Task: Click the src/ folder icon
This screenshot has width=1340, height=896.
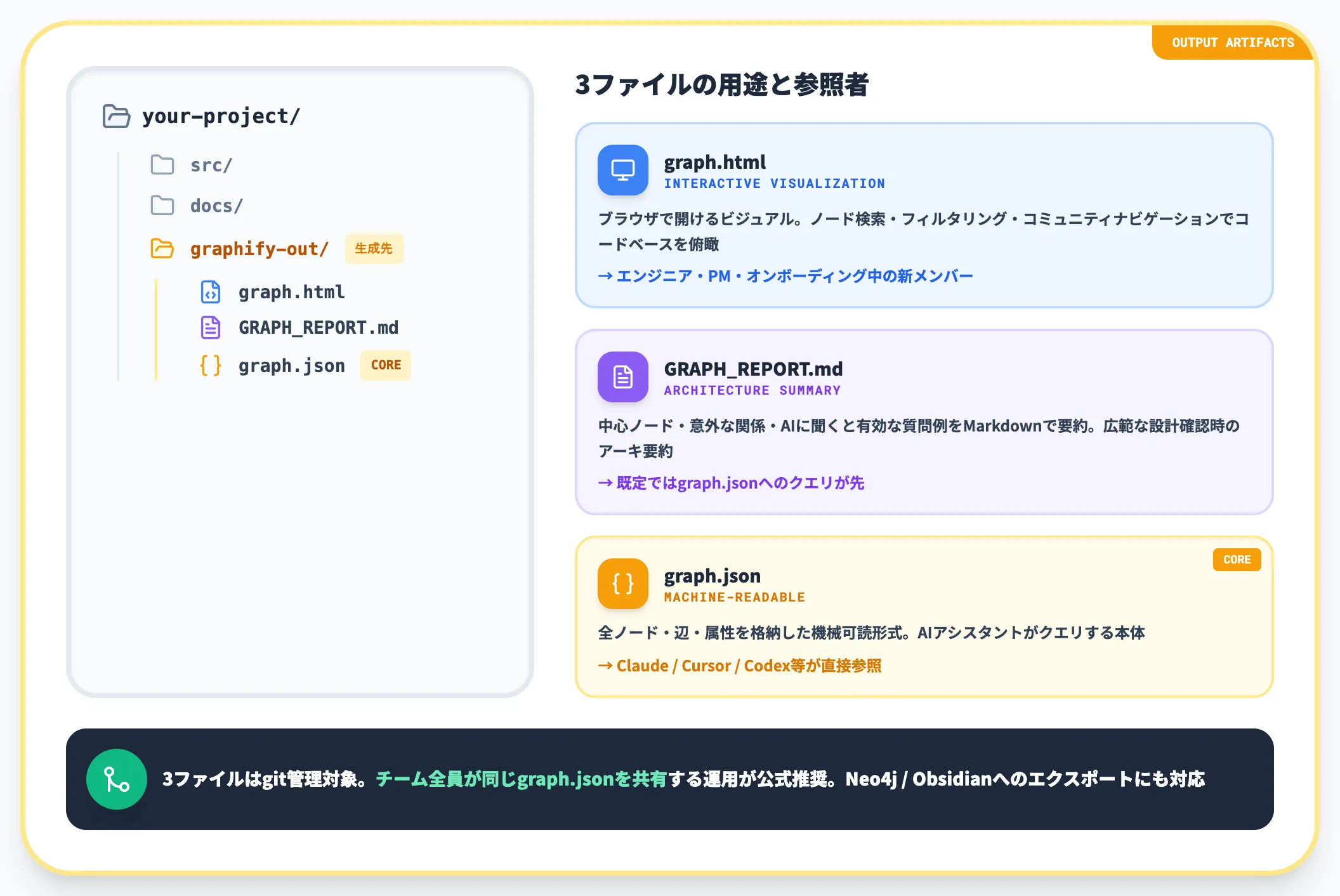Action: (162, 165)
